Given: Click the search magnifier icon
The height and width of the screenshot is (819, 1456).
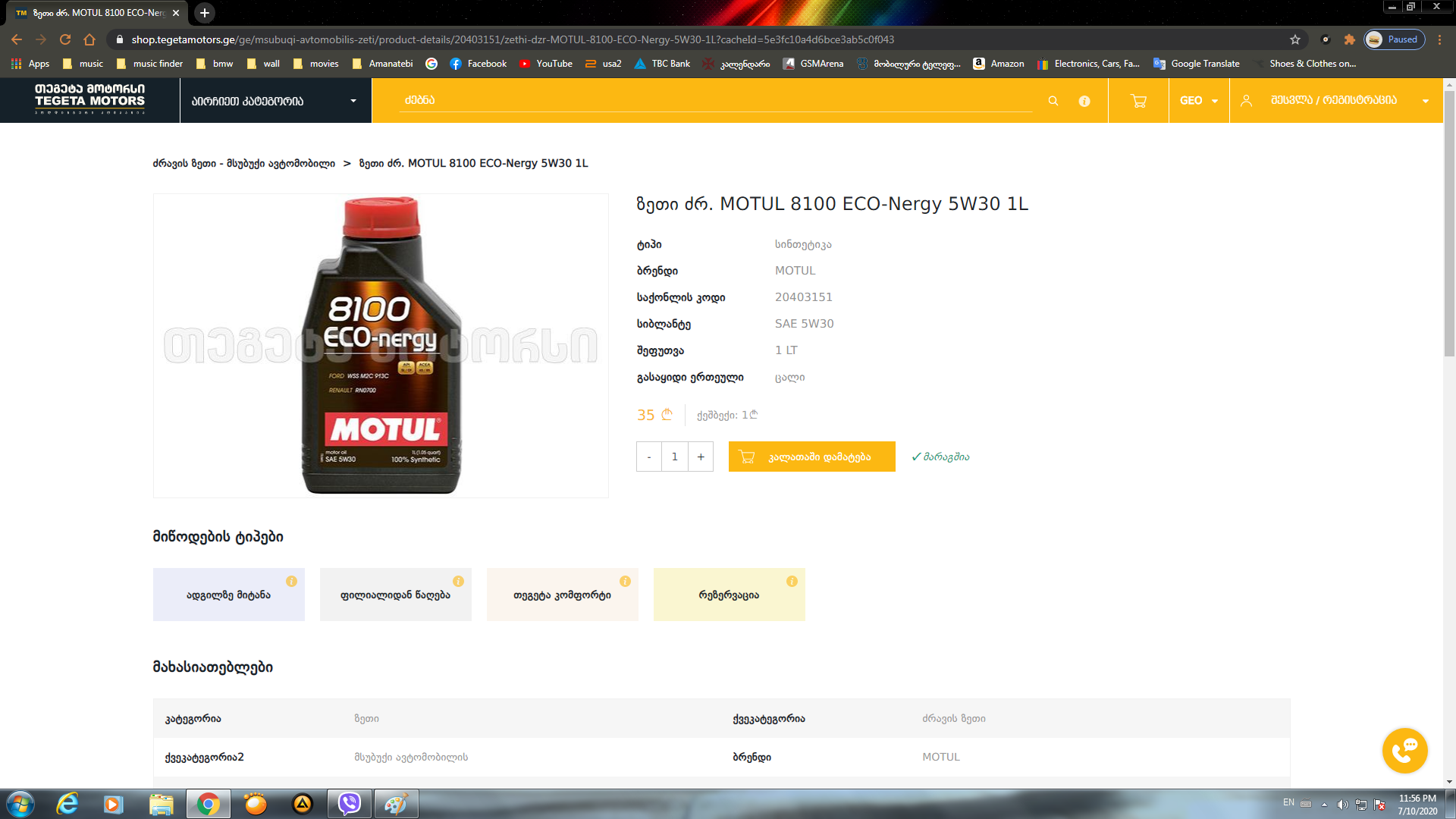Looking at the screenshot, I should (x=1053, y=101).
